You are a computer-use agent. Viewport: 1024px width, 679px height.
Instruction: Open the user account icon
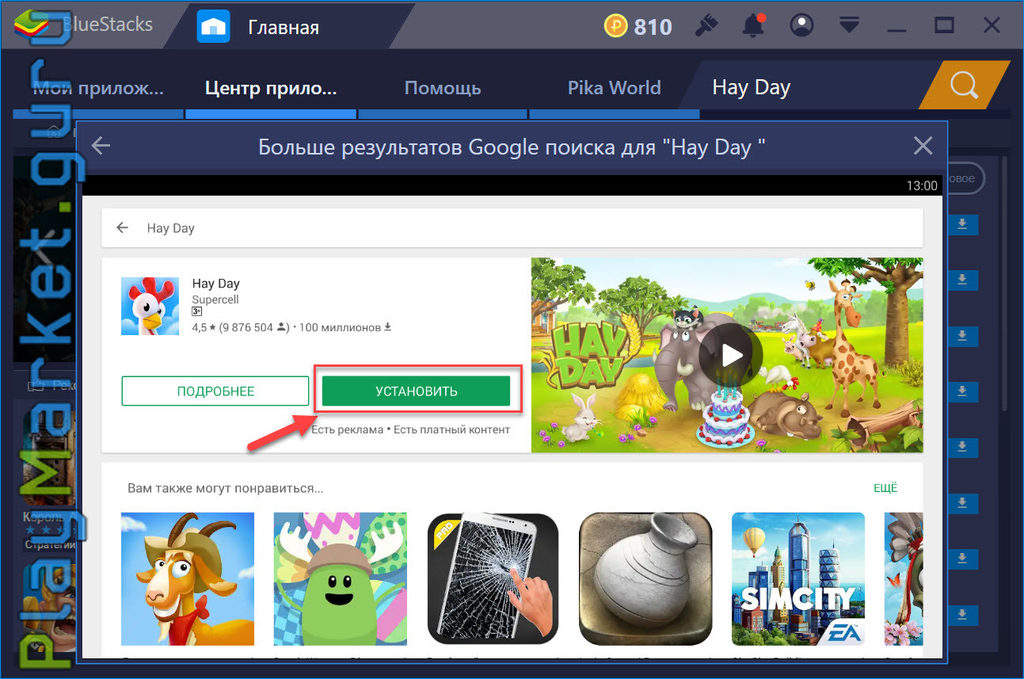coord(801,26)
